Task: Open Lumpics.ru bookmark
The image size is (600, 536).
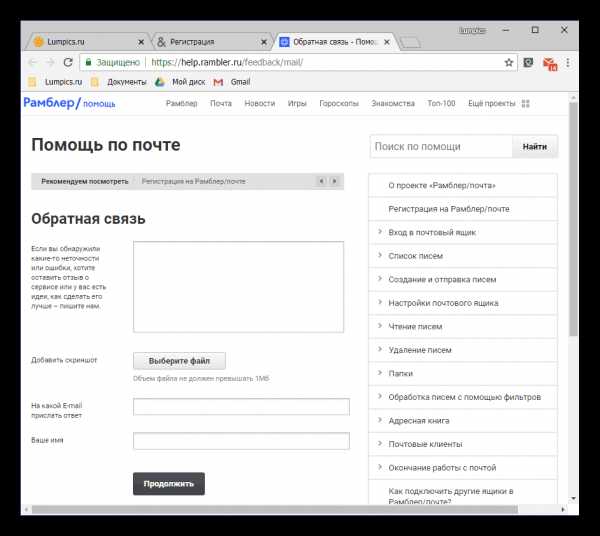Action: (55, 82)
